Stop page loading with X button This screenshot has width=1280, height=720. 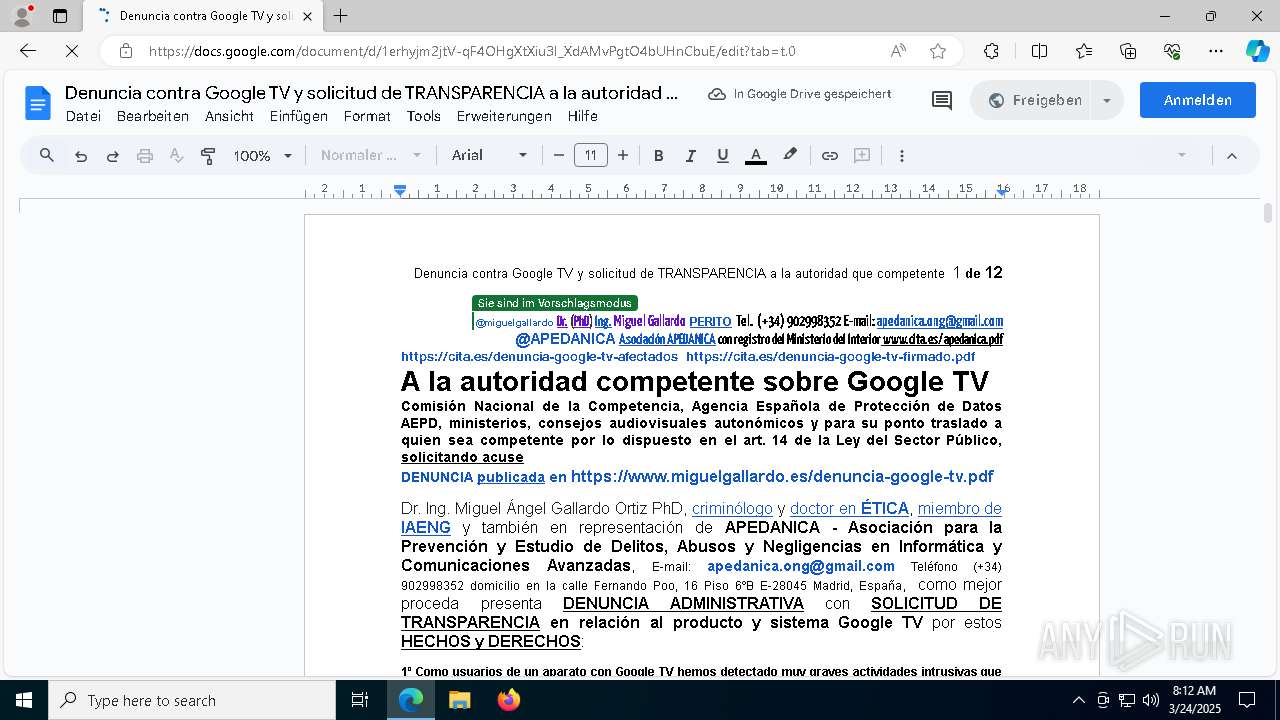pyautogui.click(x=72, y=51)
